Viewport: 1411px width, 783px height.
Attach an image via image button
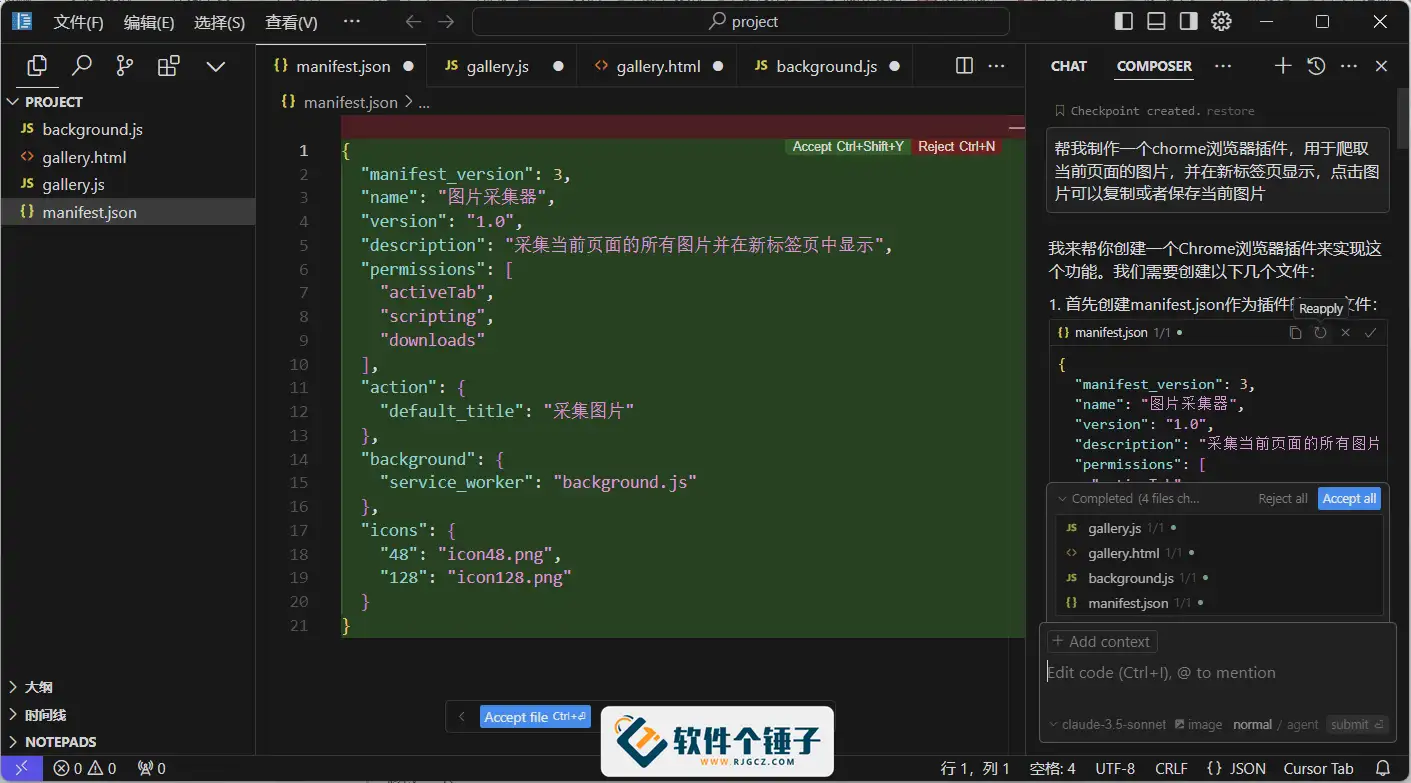[1198, 725]
